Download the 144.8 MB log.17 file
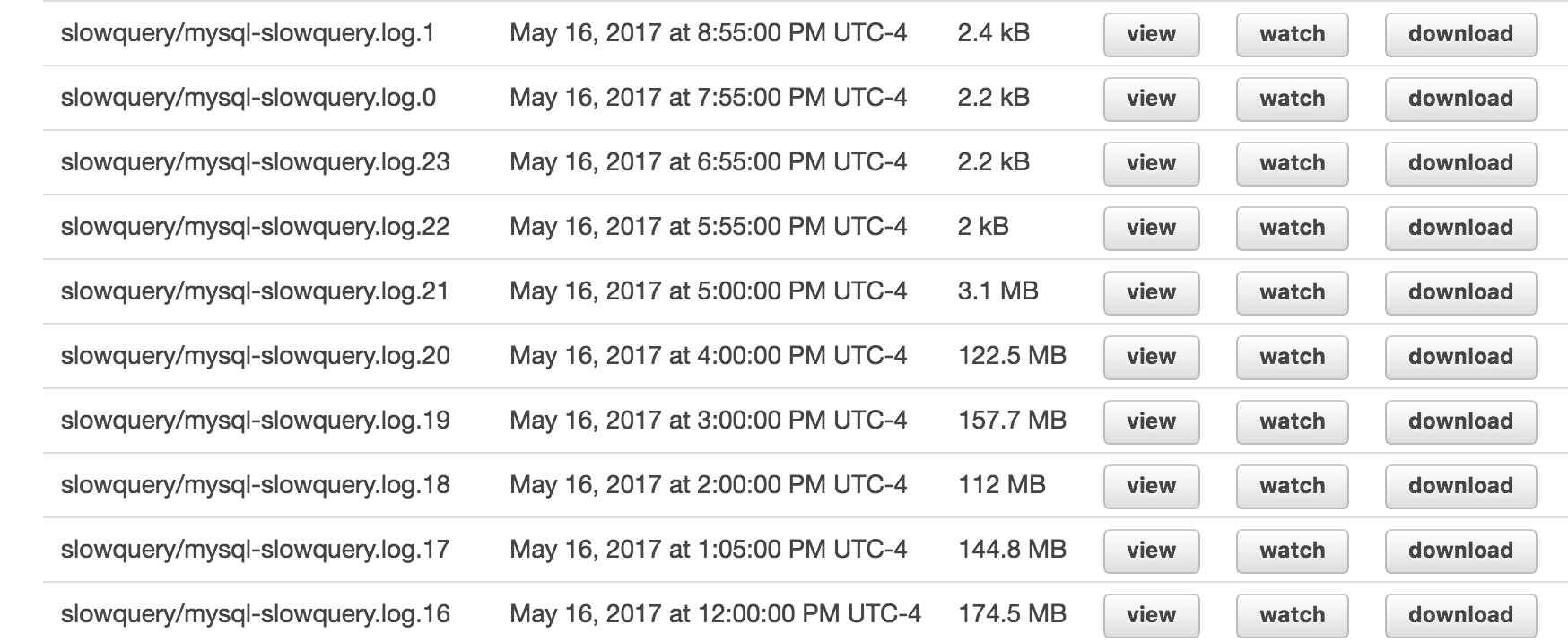The image size is (1568, 642). [x=1460, y=551]
